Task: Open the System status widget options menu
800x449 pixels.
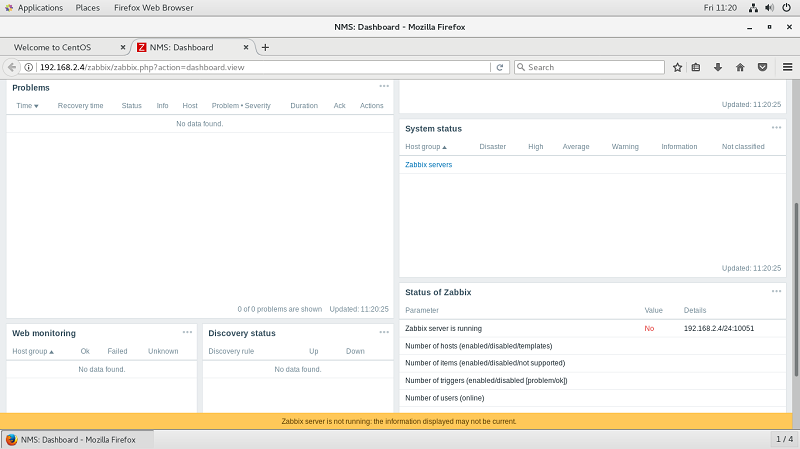Action: 776,127
